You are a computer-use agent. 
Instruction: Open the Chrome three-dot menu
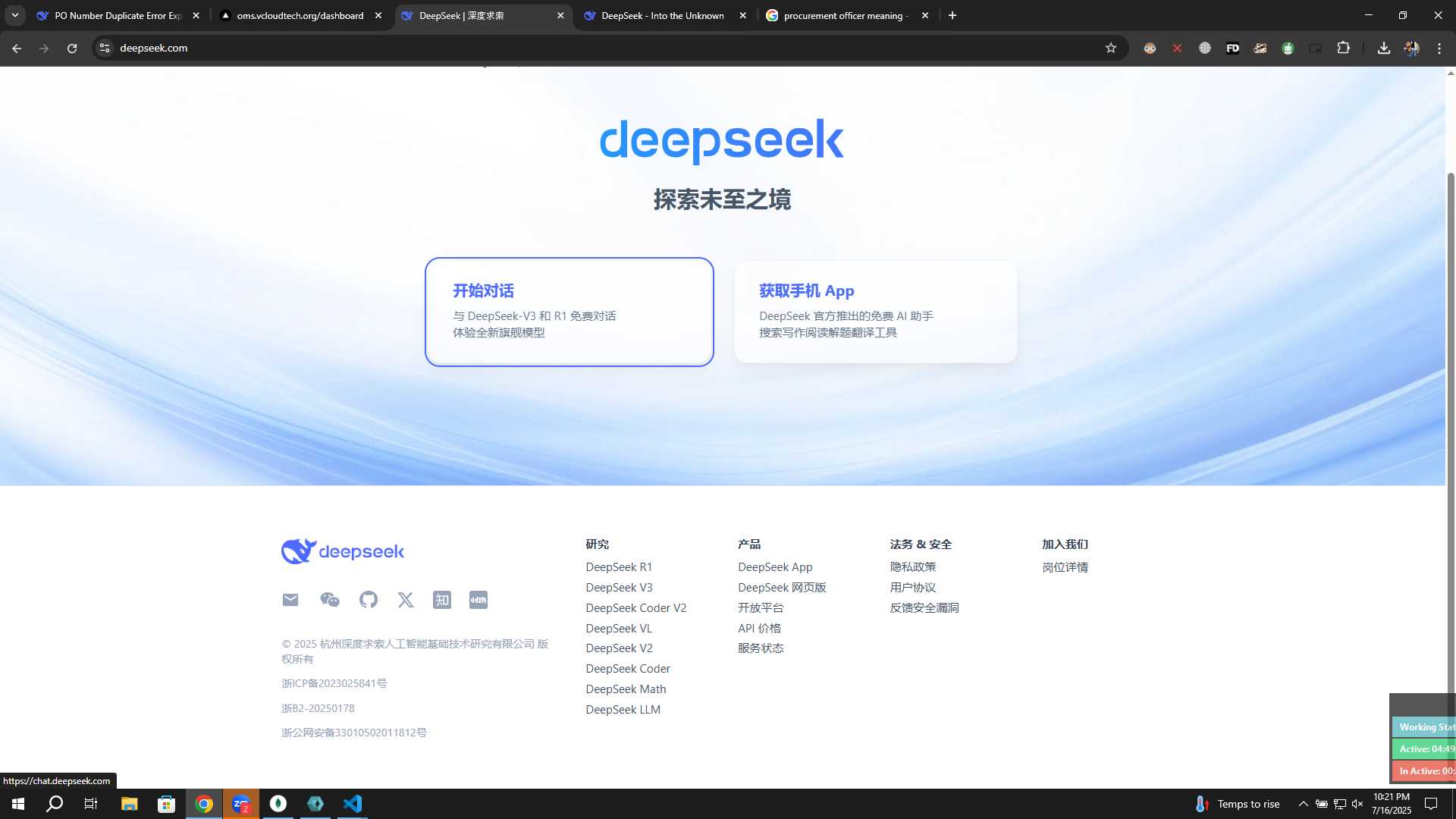[1439, 48]
